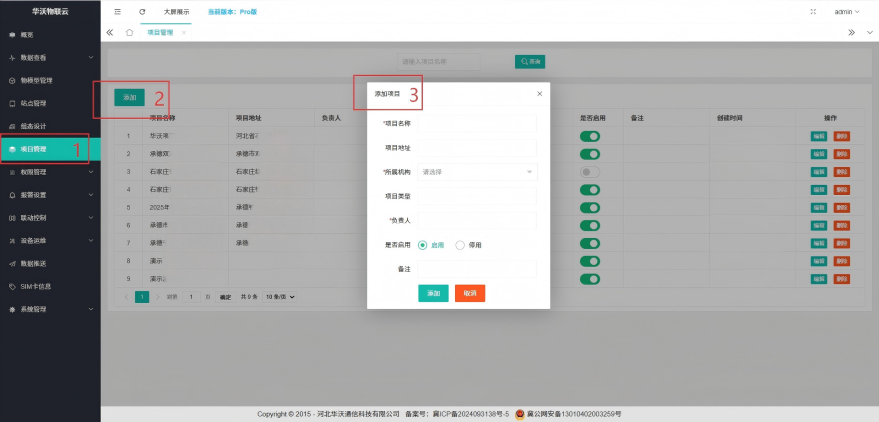This screenshot has width=879, height=422.
Task: Close the 添加项目 dialog with the X
Action: coord(540,93)
